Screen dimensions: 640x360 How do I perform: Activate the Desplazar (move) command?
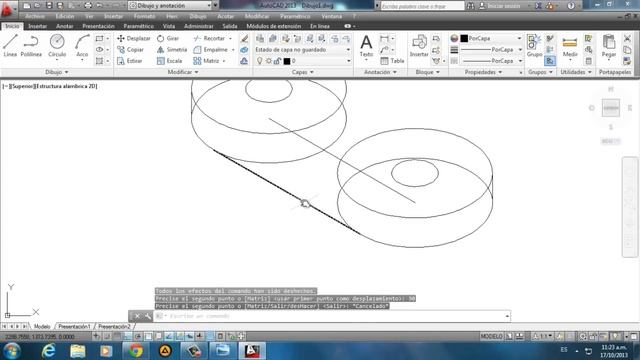point(133,38)
